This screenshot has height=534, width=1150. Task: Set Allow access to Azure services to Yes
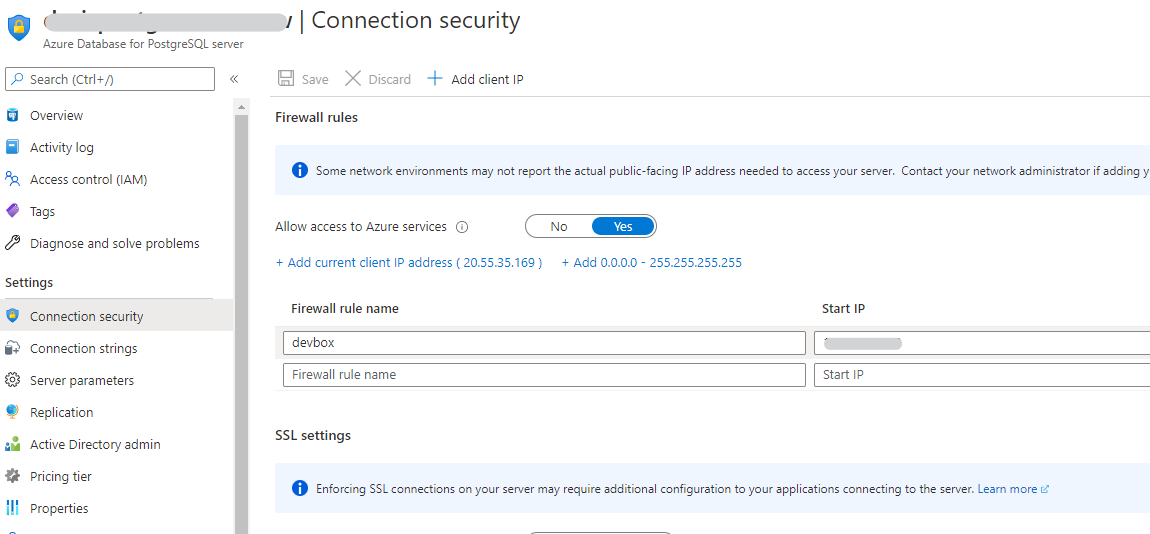(x=623, y=227)
